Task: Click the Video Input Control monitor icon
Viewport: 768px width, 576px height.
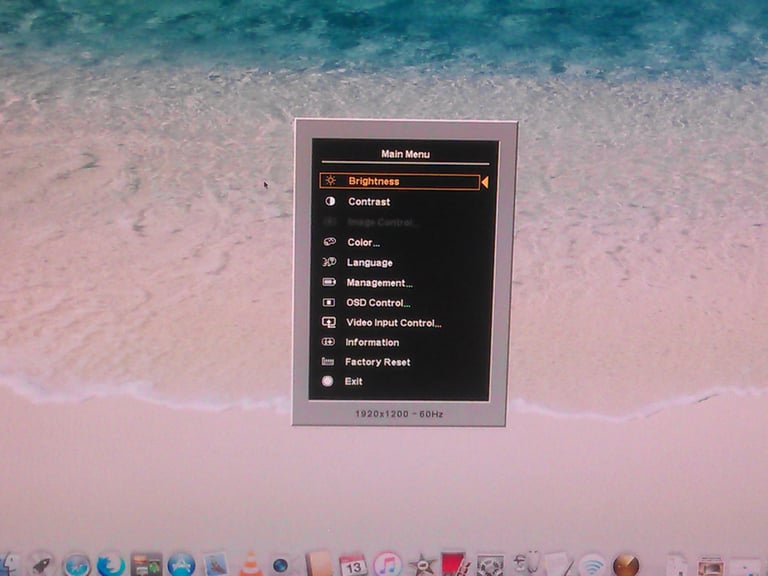Action: coord(328,322)
